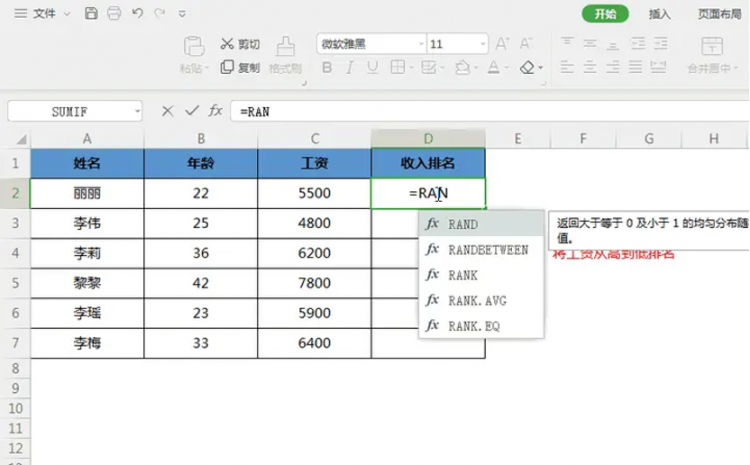
Task: Open the 微软雅黑 font name dropdown
Action: tap(421, 44)
